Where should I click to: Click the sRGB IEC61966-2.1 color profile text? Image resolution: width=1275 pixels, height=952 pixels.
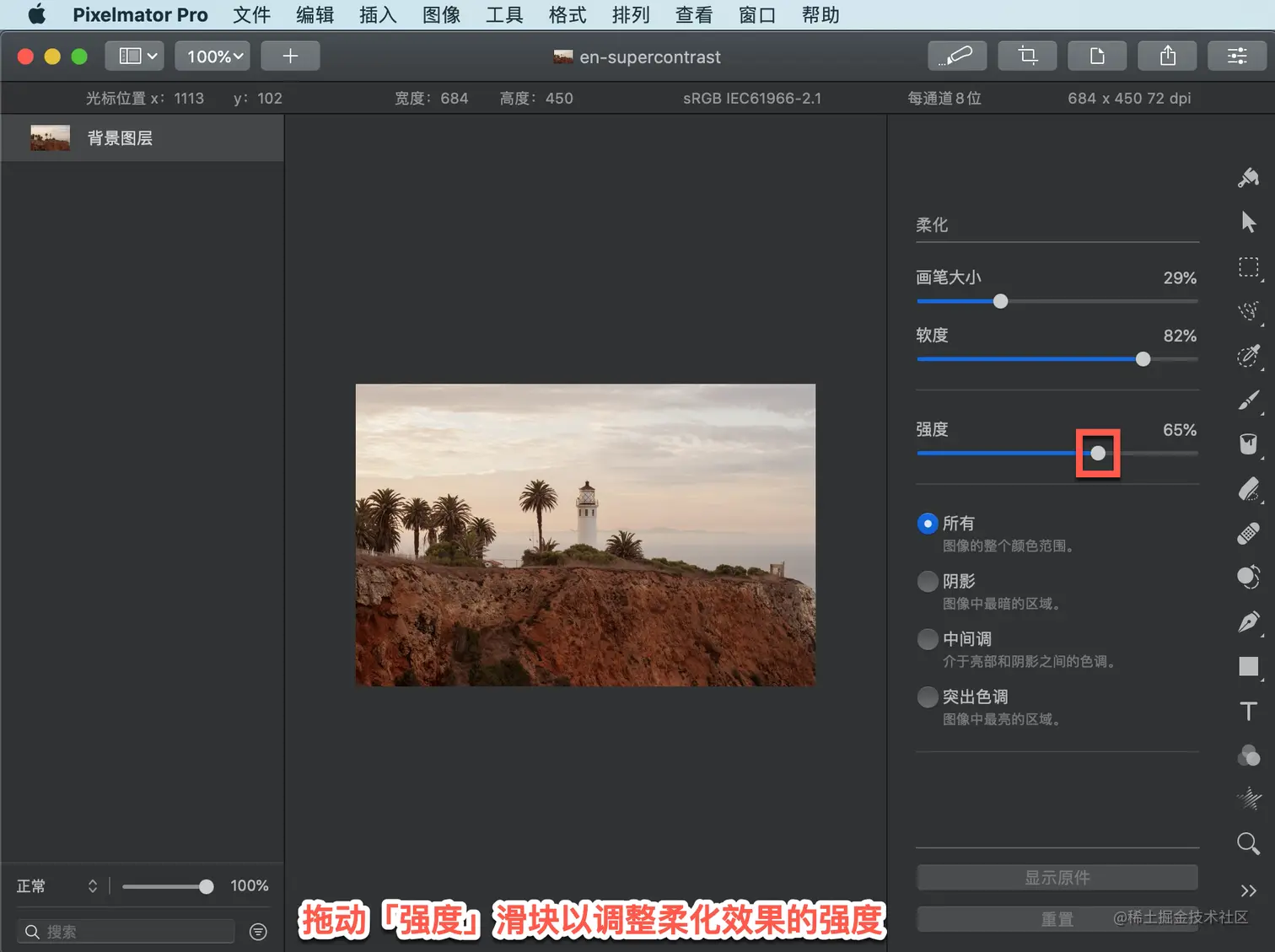(752, 99)
